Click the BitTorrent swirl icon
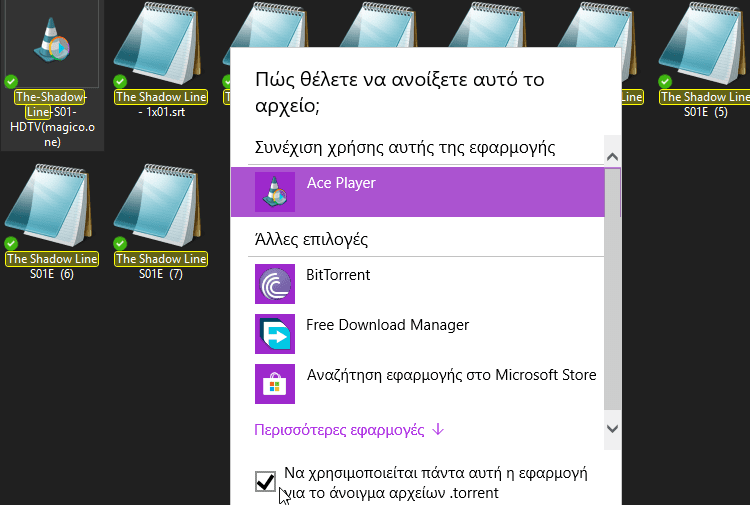The image size is (750, 505). pos(275,284)
